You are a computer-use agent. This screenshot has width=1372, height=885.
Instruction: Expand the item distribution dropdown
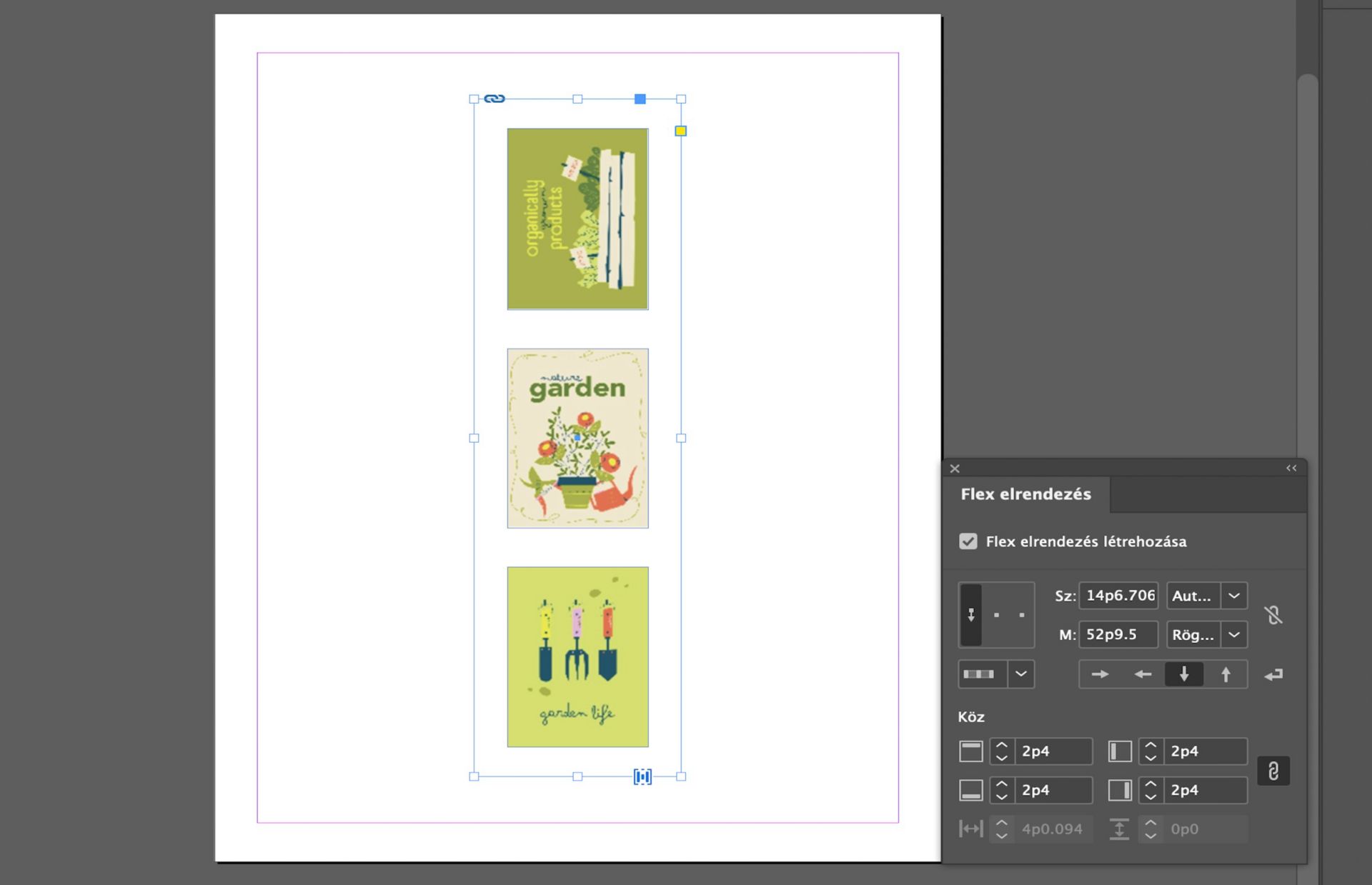1020,674
